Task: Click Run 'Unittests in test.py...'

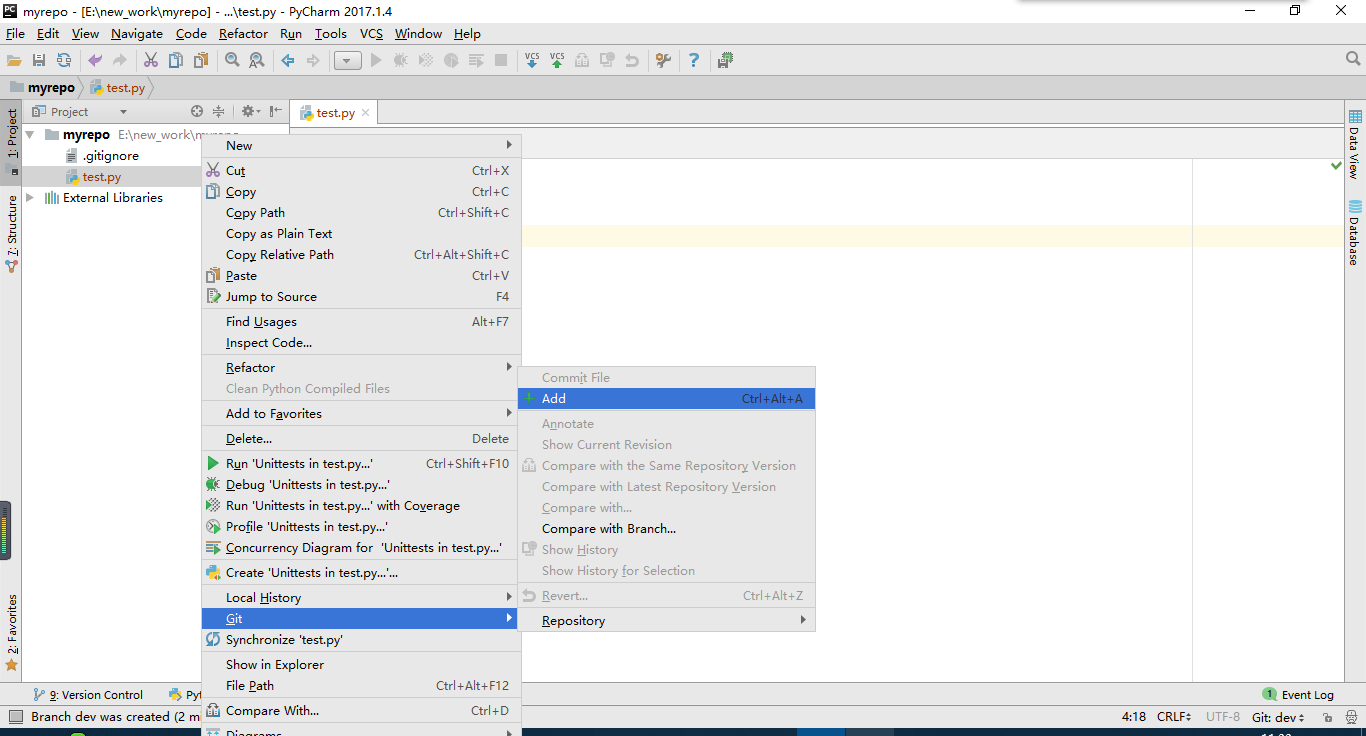Action: [361, 463]
